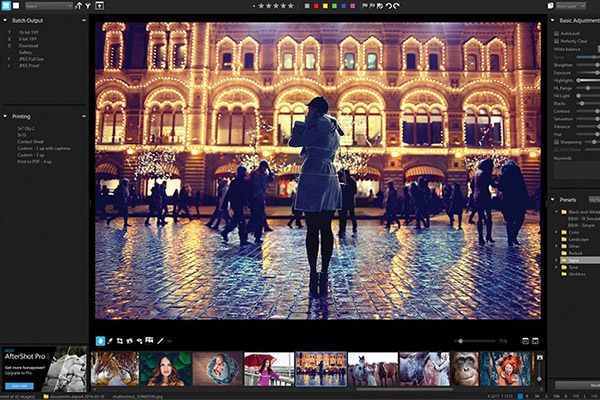Select the red-eye tool with two figures icon
600x400 pixels.
150,340
